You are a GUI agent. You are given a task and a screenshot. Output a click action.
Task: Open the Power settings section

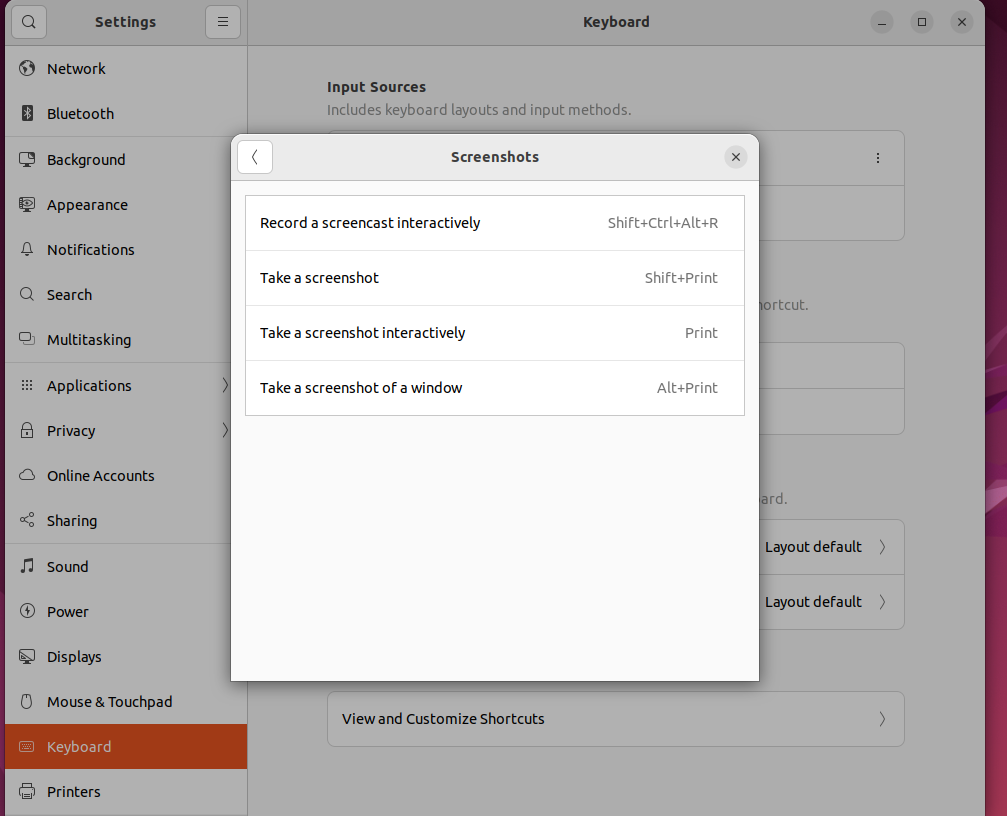66,611
